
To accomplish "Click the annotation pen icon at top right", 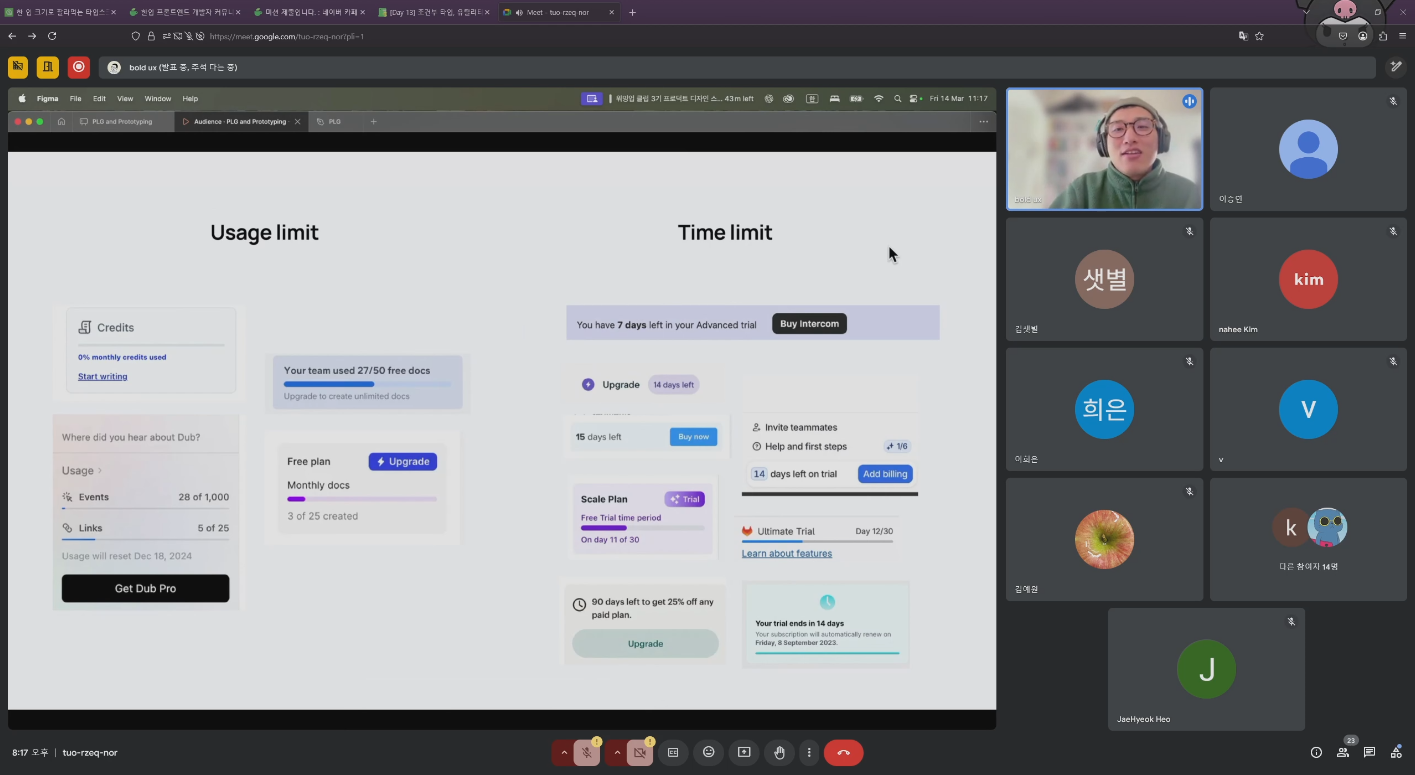I will click(x=1396, y=67).
